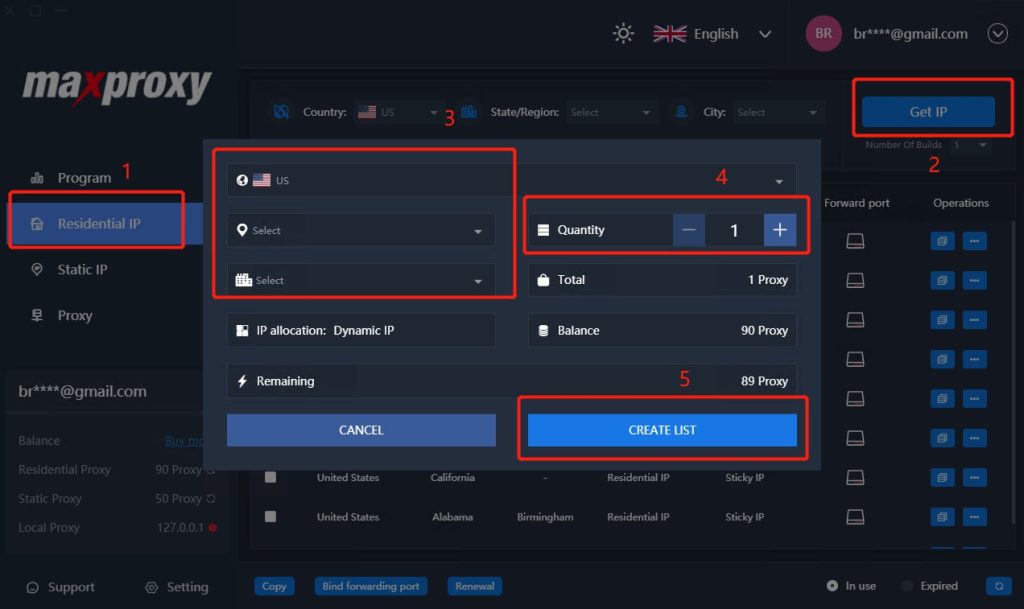The image size is (1024, 609).
Task: Open the more options button in the California row
Action: click(974, 477)
